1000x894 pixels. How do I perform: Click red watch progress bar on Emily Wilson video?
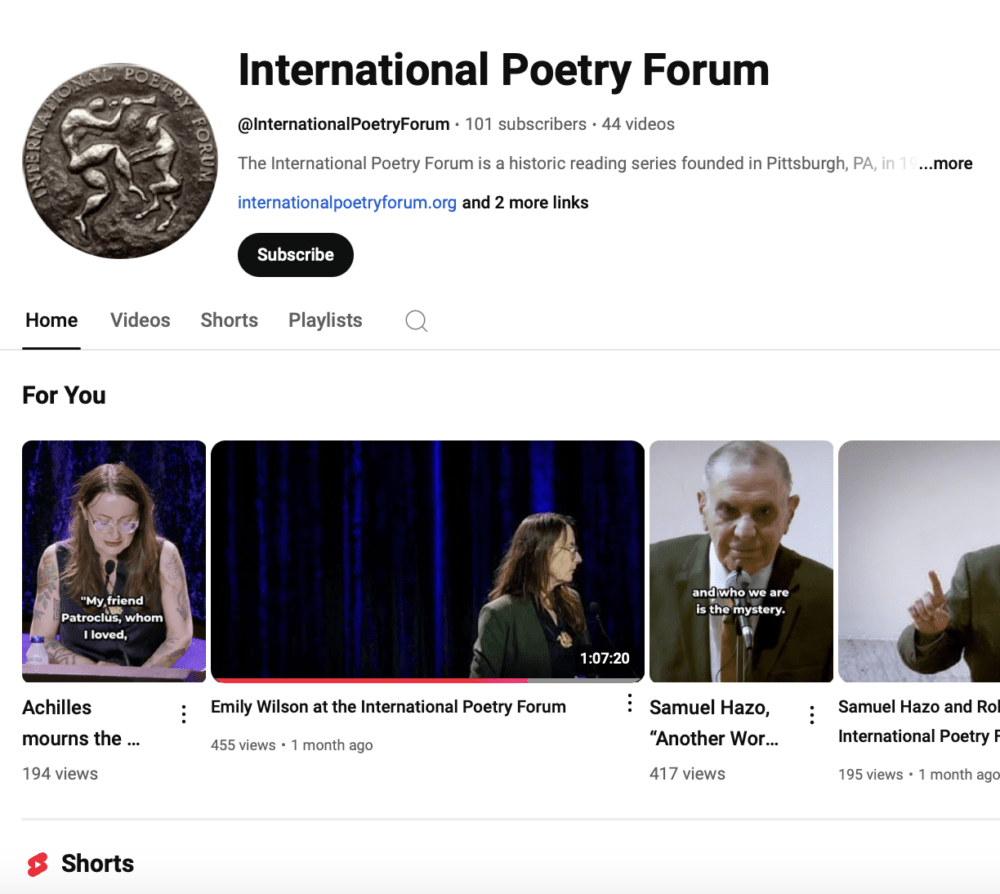click(369, 680)
